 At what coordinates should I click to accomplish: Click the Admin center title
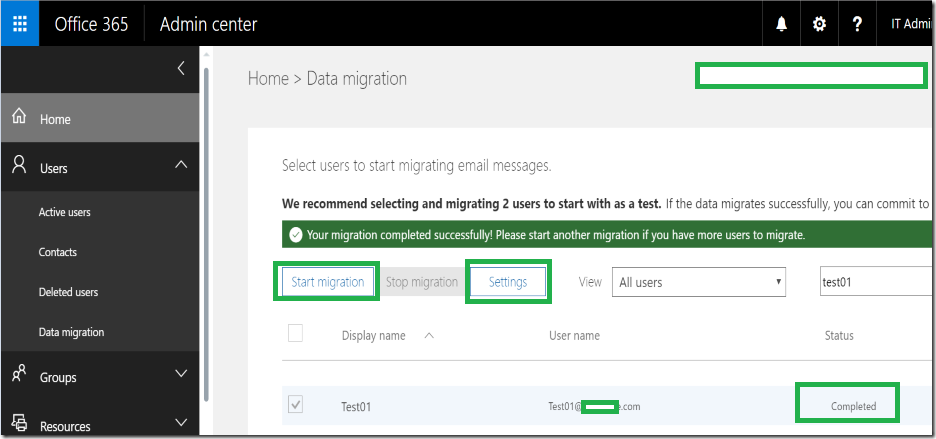pyautogui.click(x=208, y=24)
